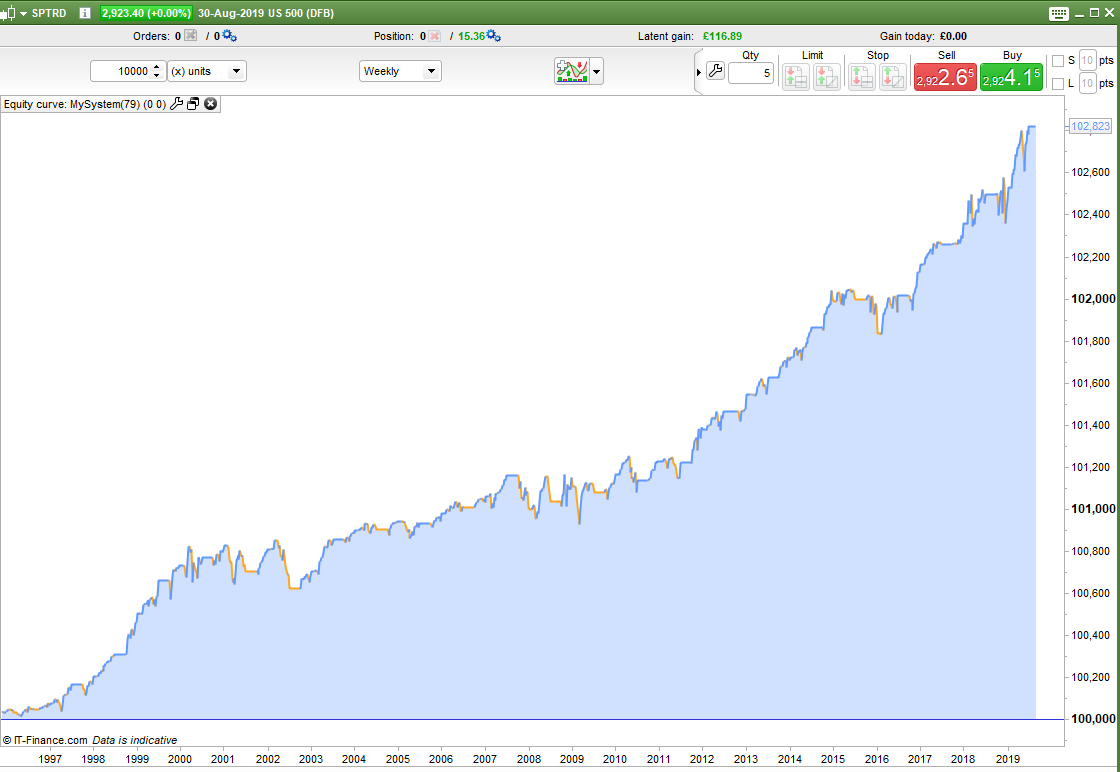This screenshot has width=1120, height=772.
Task: Click the 102,000 label on the price axis
Action: [1094, 299]
